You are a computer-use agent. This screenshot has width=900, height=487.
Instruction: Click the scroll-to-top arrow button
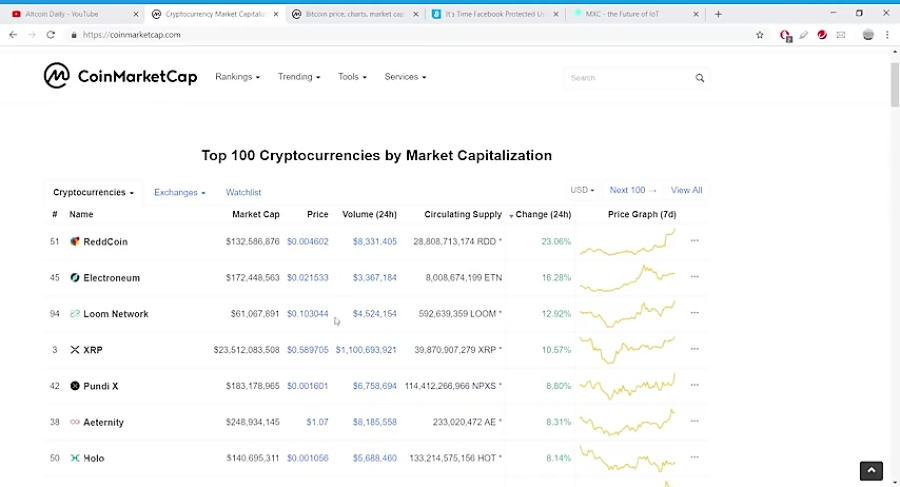coord(871,470)
